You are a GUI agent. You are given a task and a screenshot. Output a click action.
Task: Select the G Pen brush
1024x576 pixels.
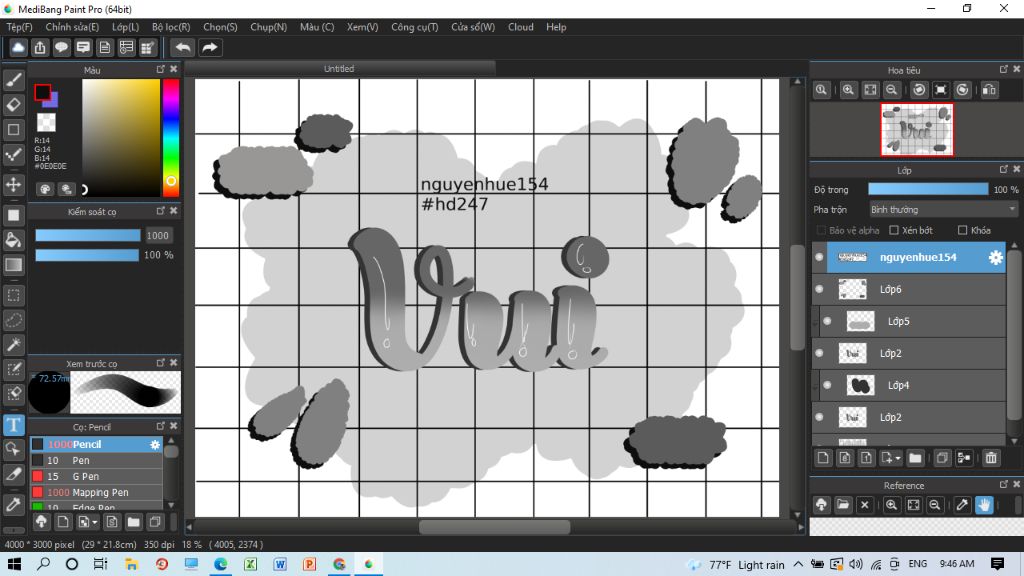(97, 476)
